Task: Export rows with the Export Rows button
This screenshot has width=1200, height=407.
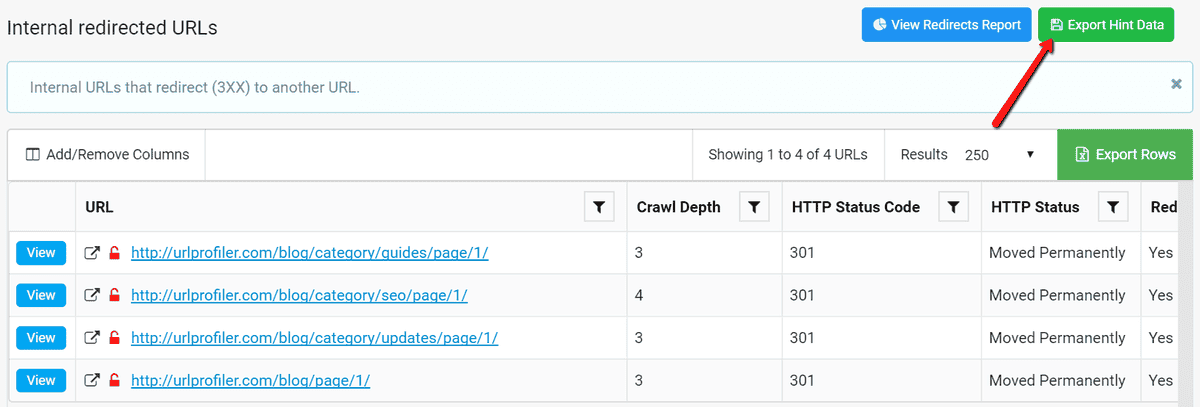Action: click(1124, 155)
